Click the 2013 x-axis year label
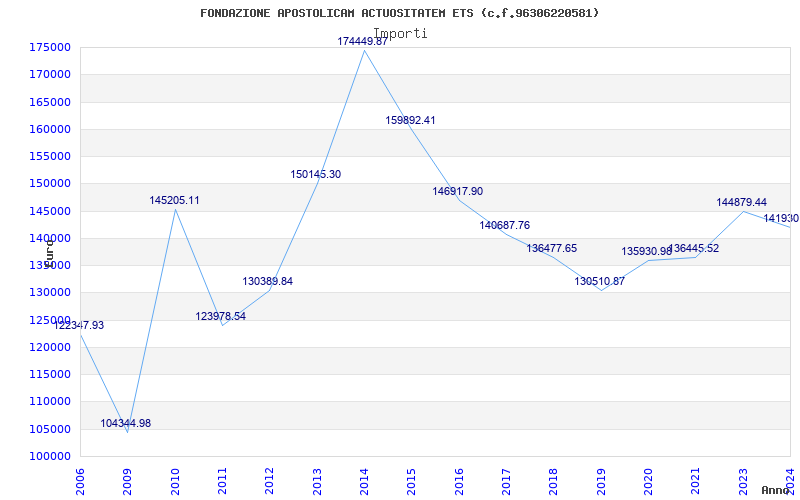The image size is (800, 500). 317,481
